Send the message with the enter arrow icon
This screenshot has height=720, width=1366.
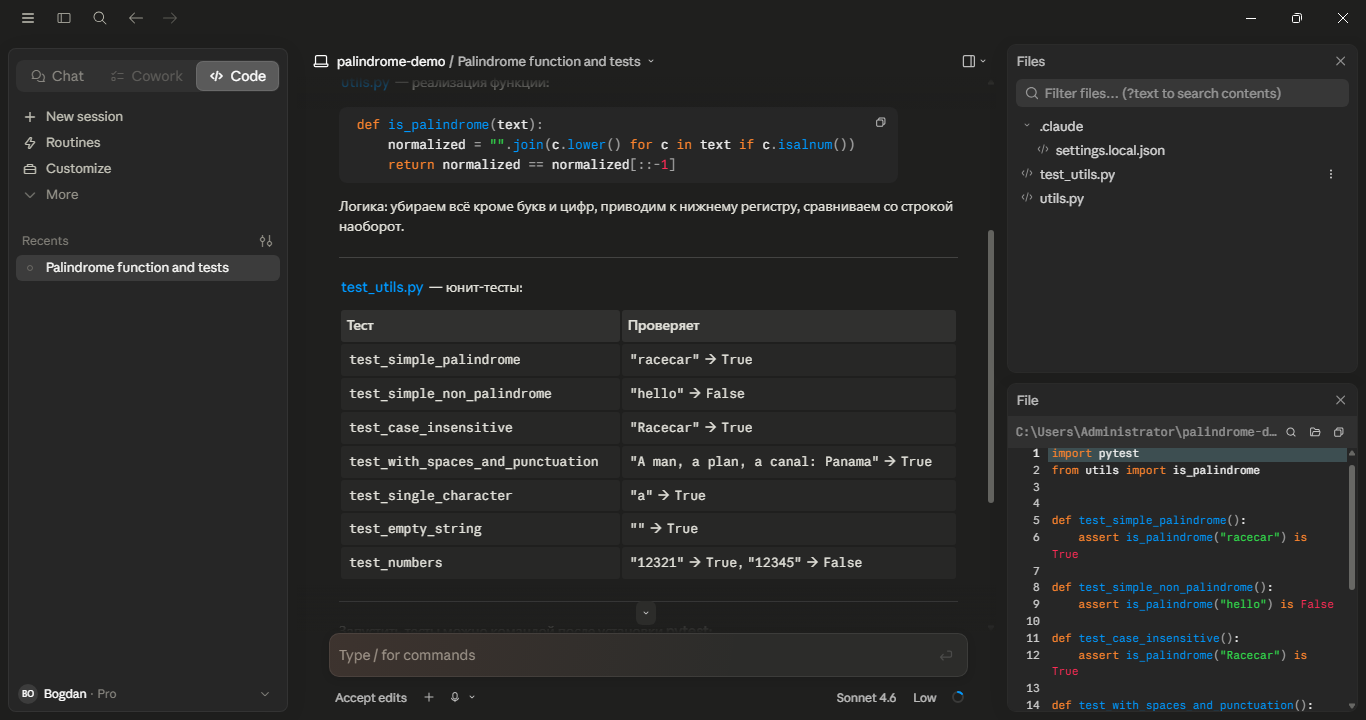tap(945, 656)
